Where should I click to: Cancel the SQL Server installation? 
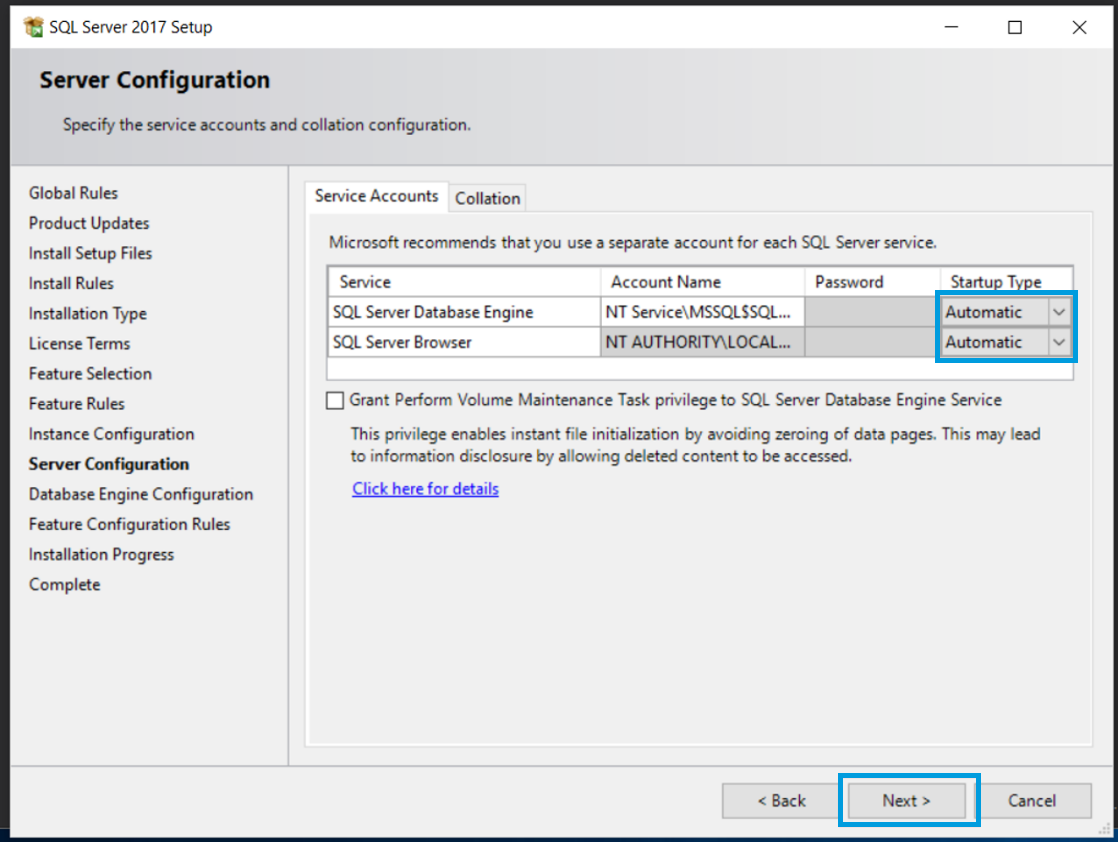pyautogui.click(x=1035, y=800)
